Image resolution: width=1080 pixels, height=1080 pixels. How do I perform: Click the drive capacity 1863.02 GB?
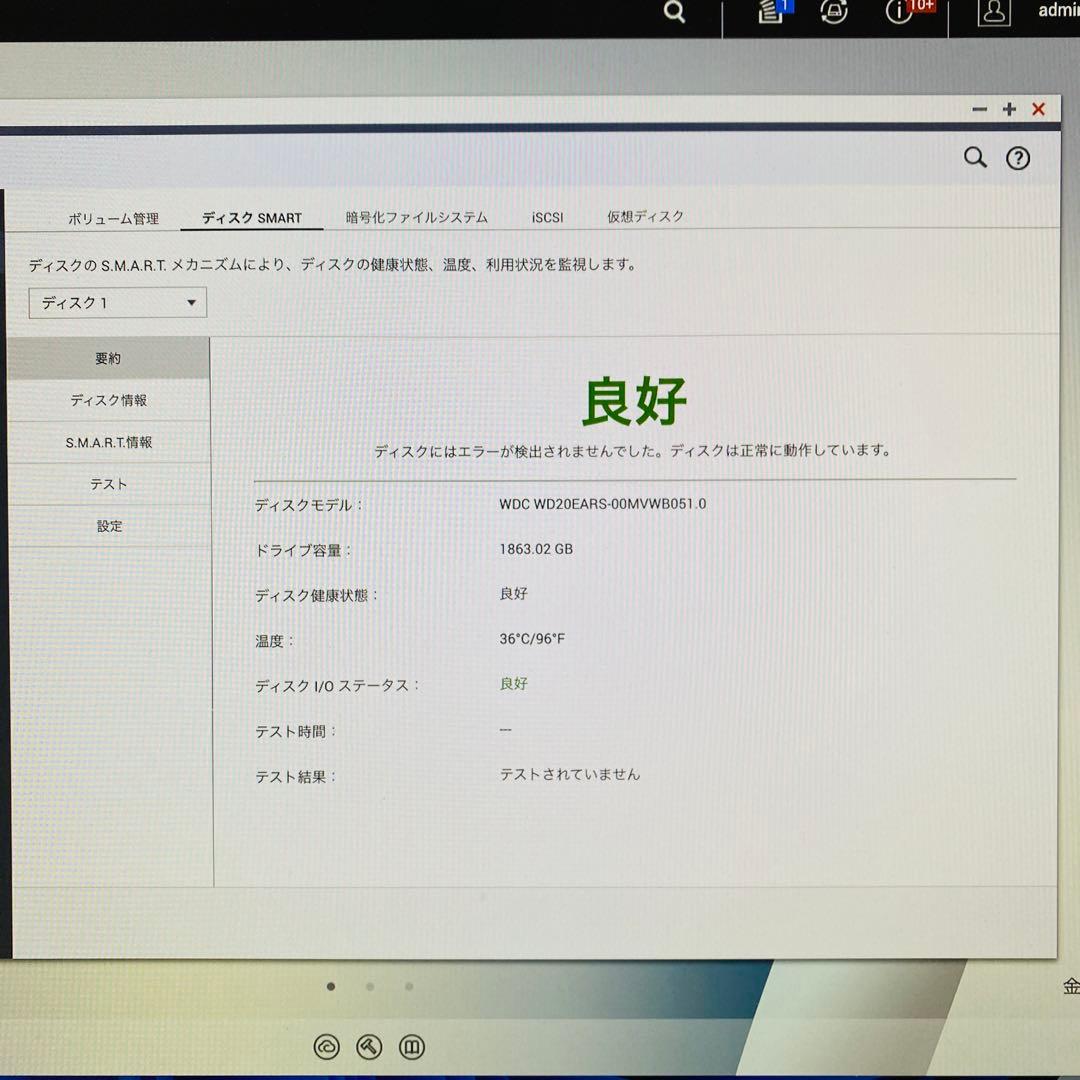536,549
